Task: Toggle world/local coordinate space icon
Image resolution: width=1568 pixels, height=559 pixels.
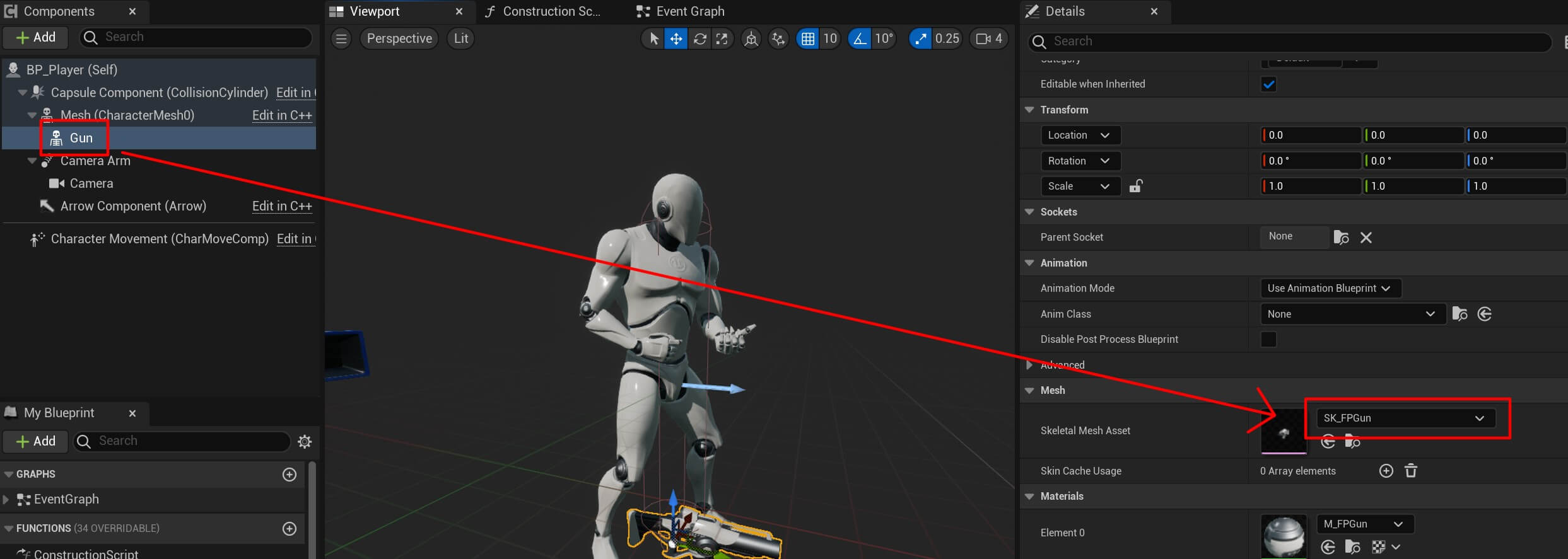Action: point(751,39)
